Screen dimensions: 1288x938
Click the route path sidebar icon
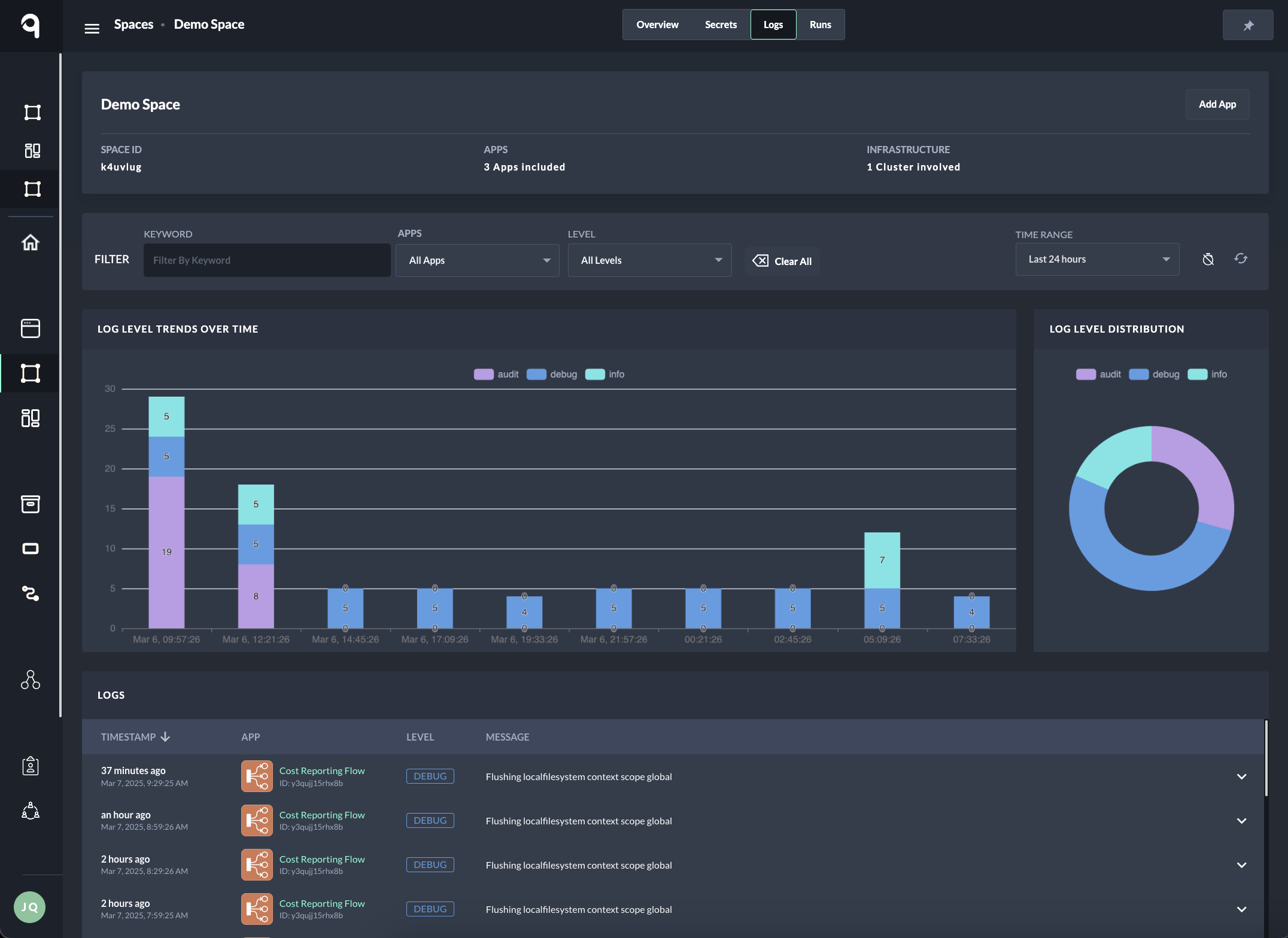point(31,593)
